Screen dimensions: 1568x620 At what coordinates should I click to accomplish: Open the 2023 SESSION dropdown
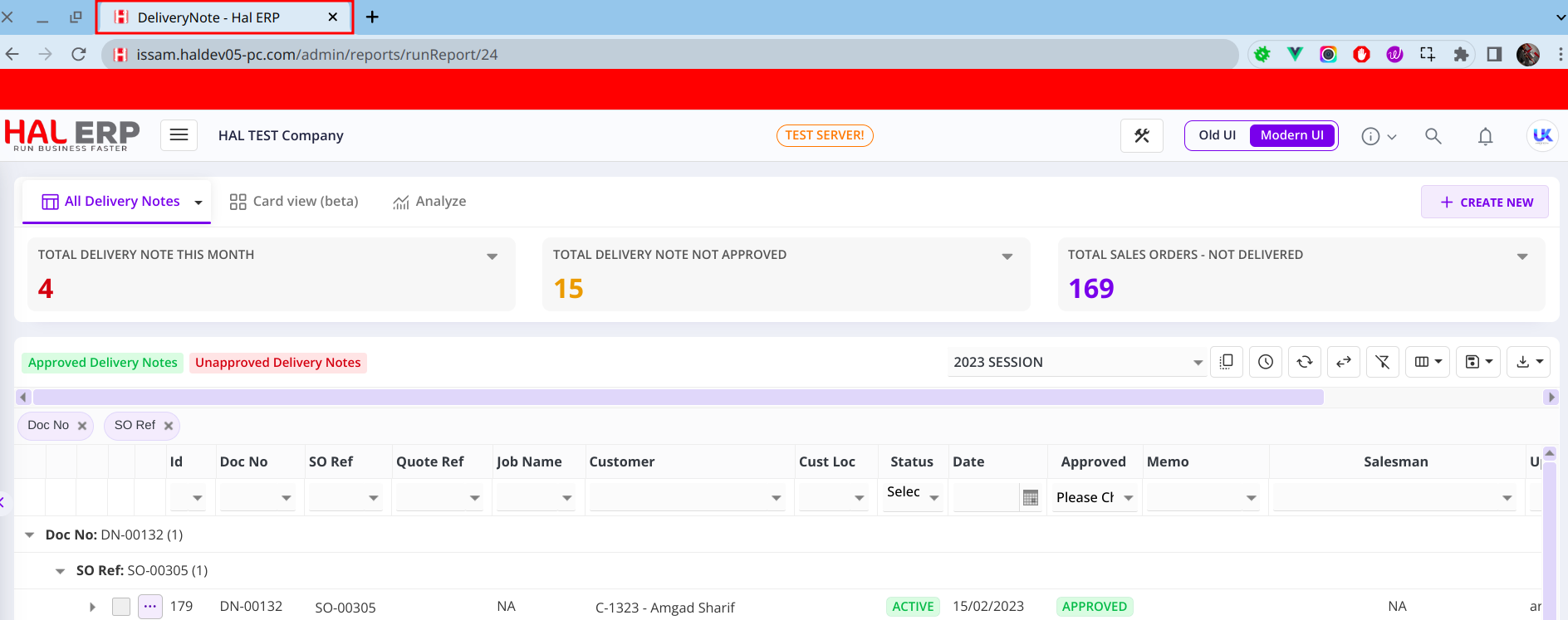(1076, 362)
